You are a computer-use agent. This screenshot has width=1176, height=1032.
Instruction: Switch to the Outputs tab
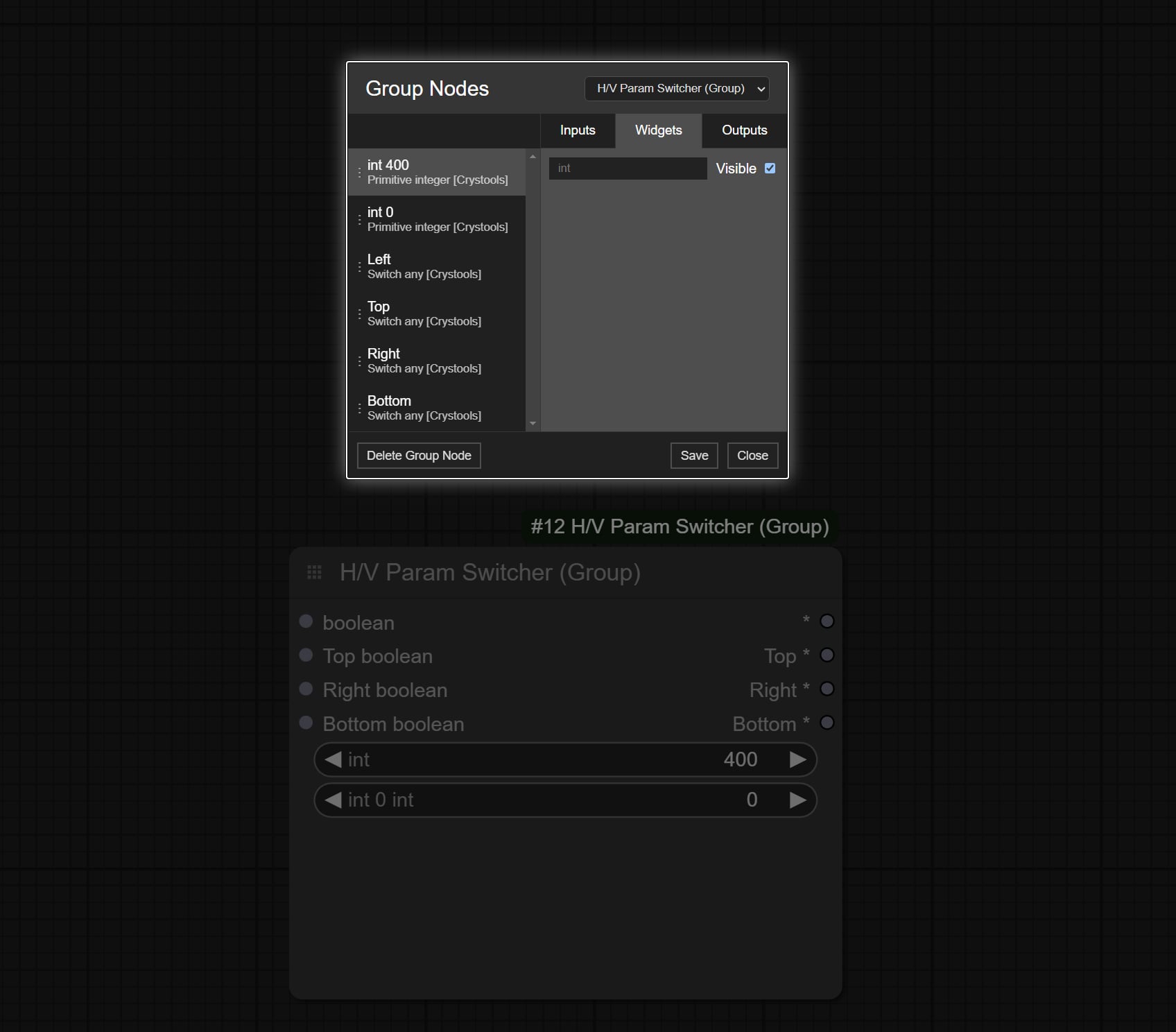tap(744, 130)
